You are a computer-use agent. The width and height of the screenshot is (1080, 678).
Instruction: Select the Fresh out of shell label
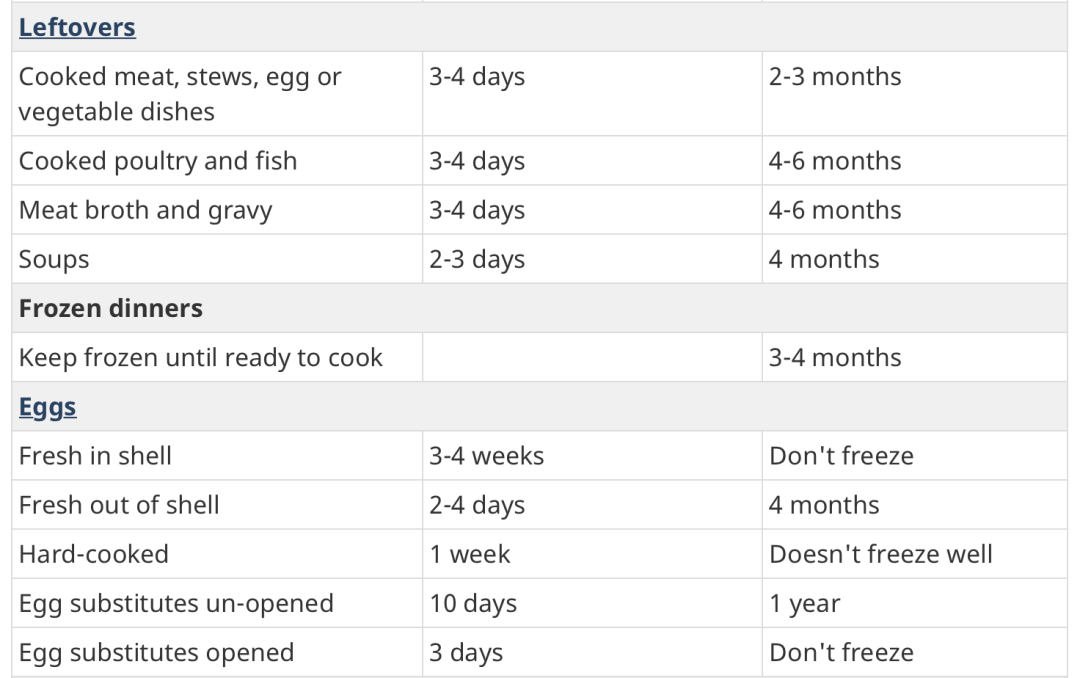tap(119, 505)
